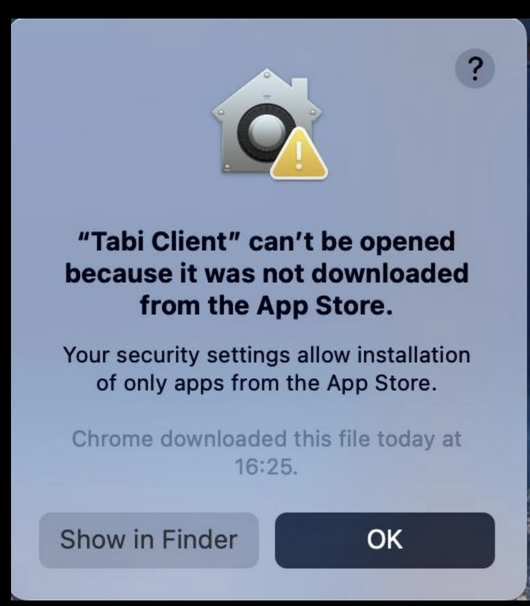This screenshot has height=606, width=530.
Task: Click the word "Finder" on the left button
Action: [x=199, y=540]
